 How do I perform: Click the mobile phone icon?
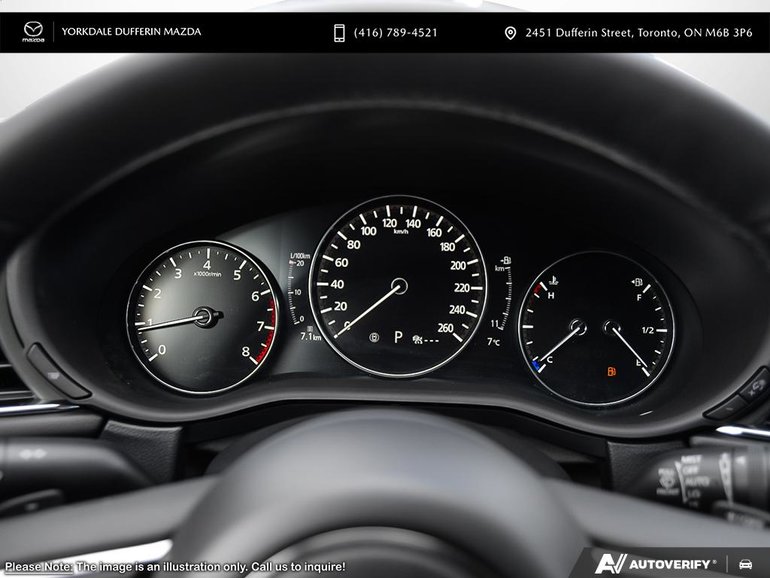click(339, 33)
